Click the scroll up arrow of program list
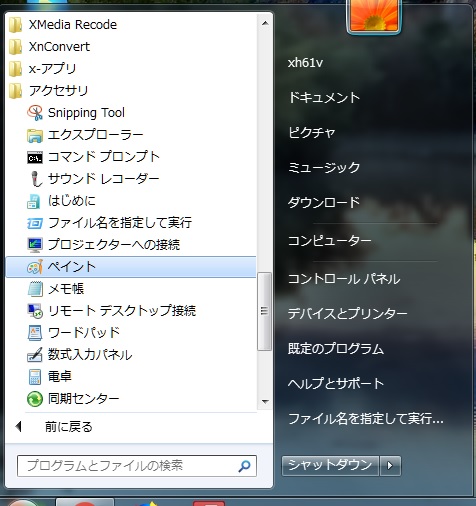 click(265, 23)
